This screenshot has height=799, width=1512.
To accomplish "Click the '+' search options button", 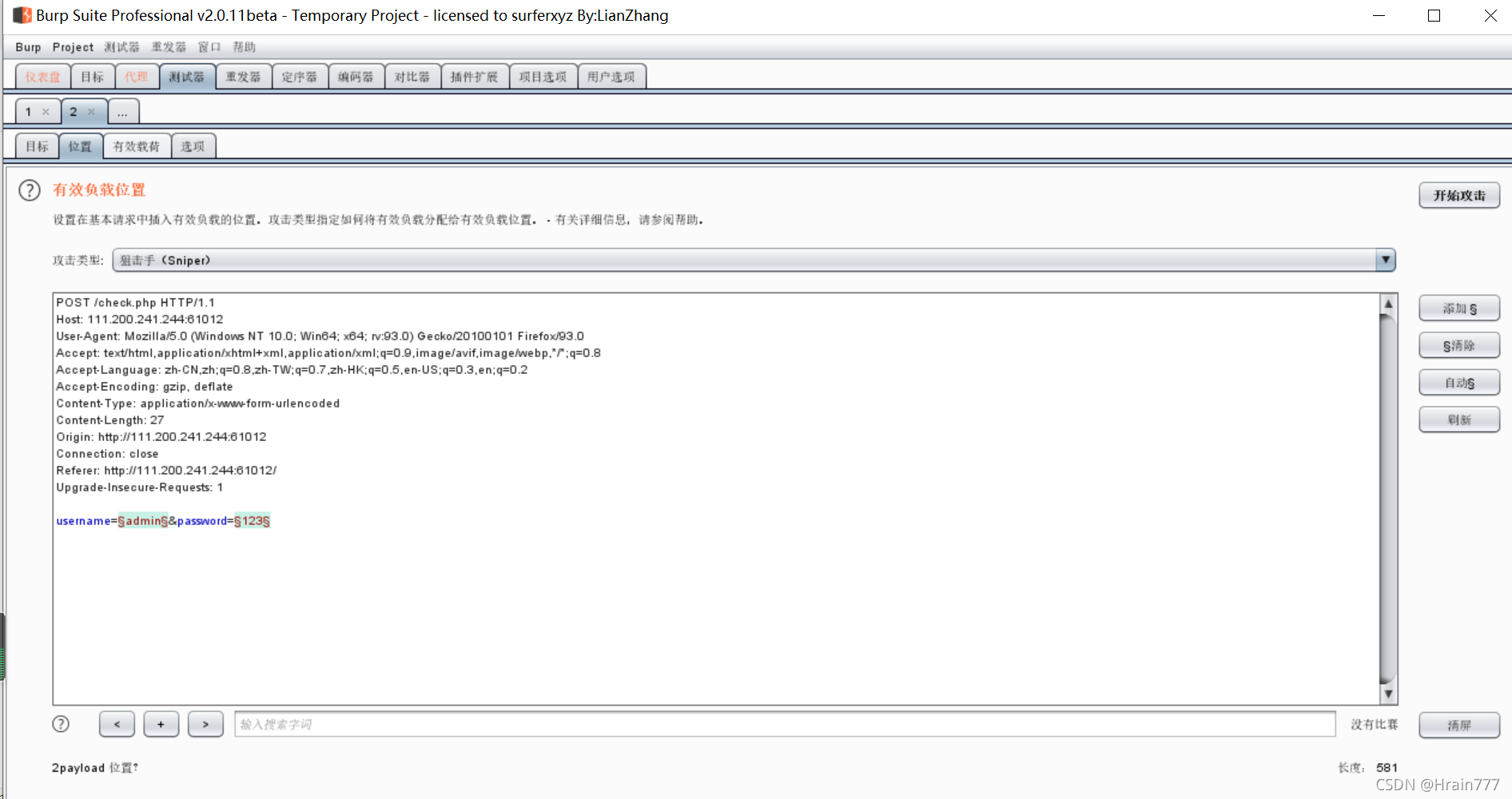I will pyautogui.click(x=161, y=724).
